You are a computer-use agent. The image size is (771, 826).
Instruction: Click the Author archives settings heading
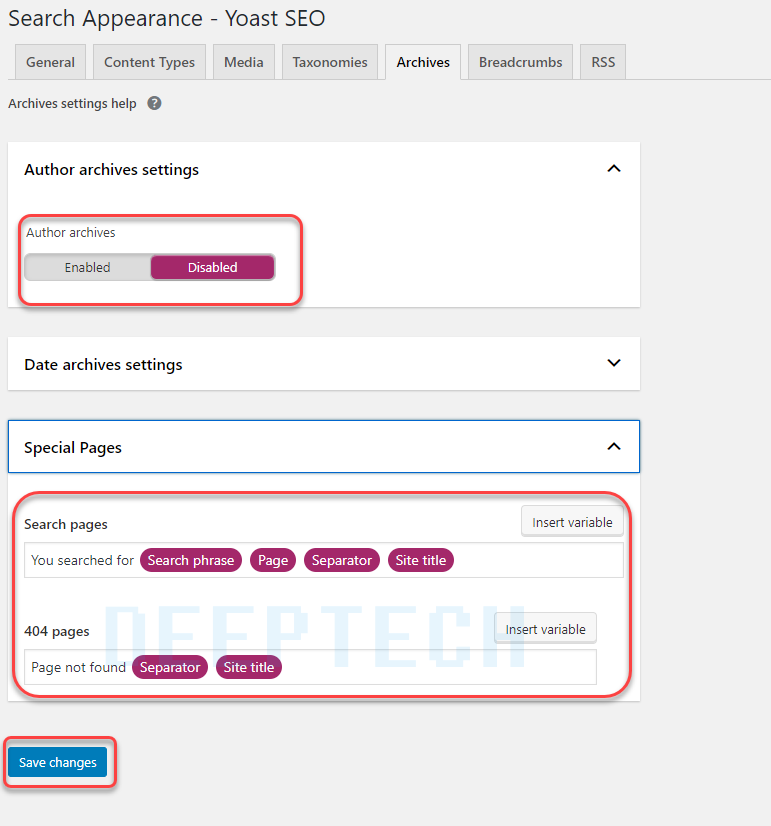tap(112, 170)
